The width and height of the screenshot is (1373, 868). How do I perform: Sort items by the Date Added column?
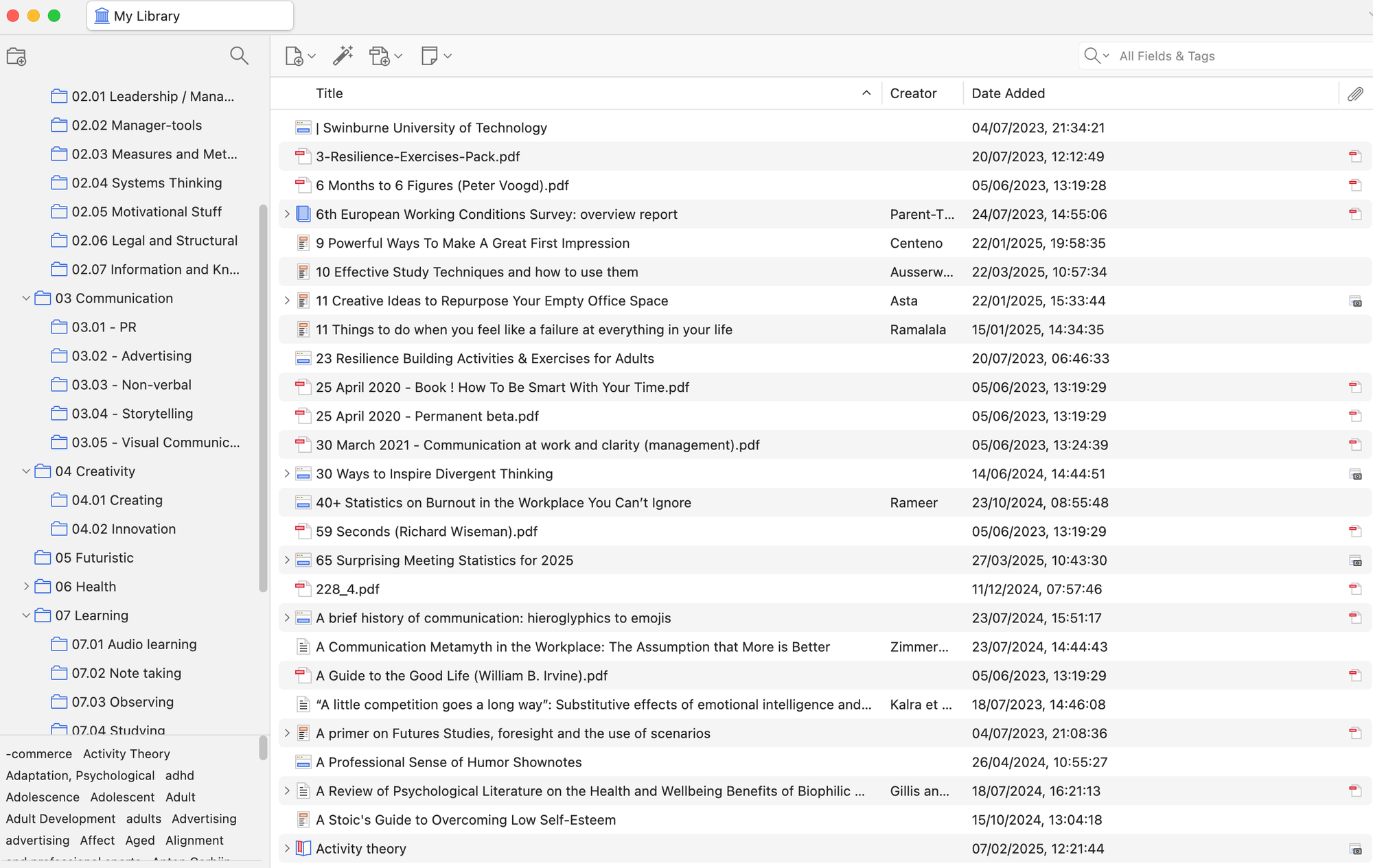click(x=1008, y=93)
